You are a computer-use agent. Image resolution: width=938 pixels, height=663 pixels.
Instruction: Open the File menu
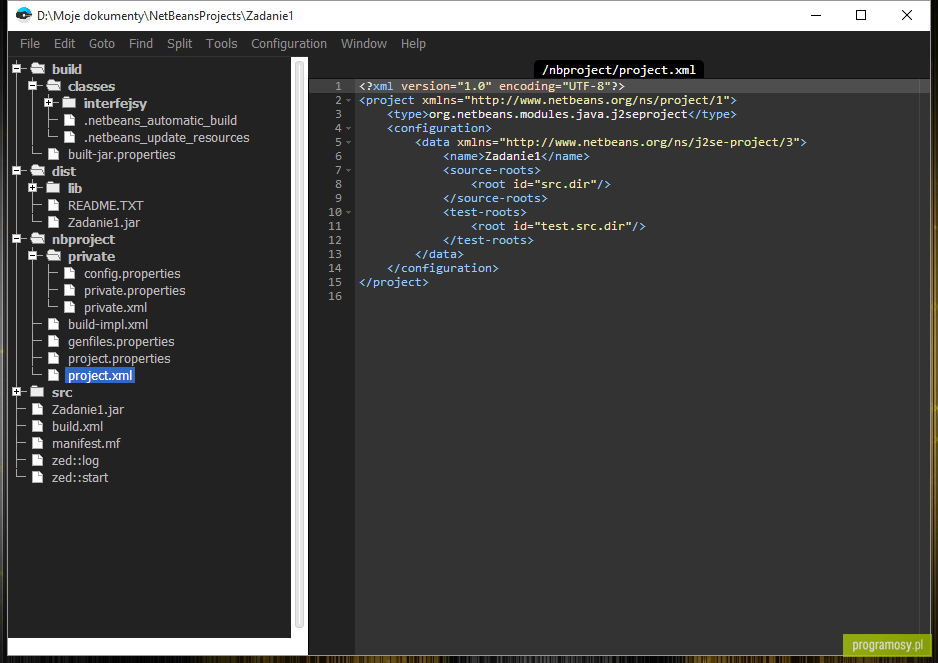[x=29, y=44]
